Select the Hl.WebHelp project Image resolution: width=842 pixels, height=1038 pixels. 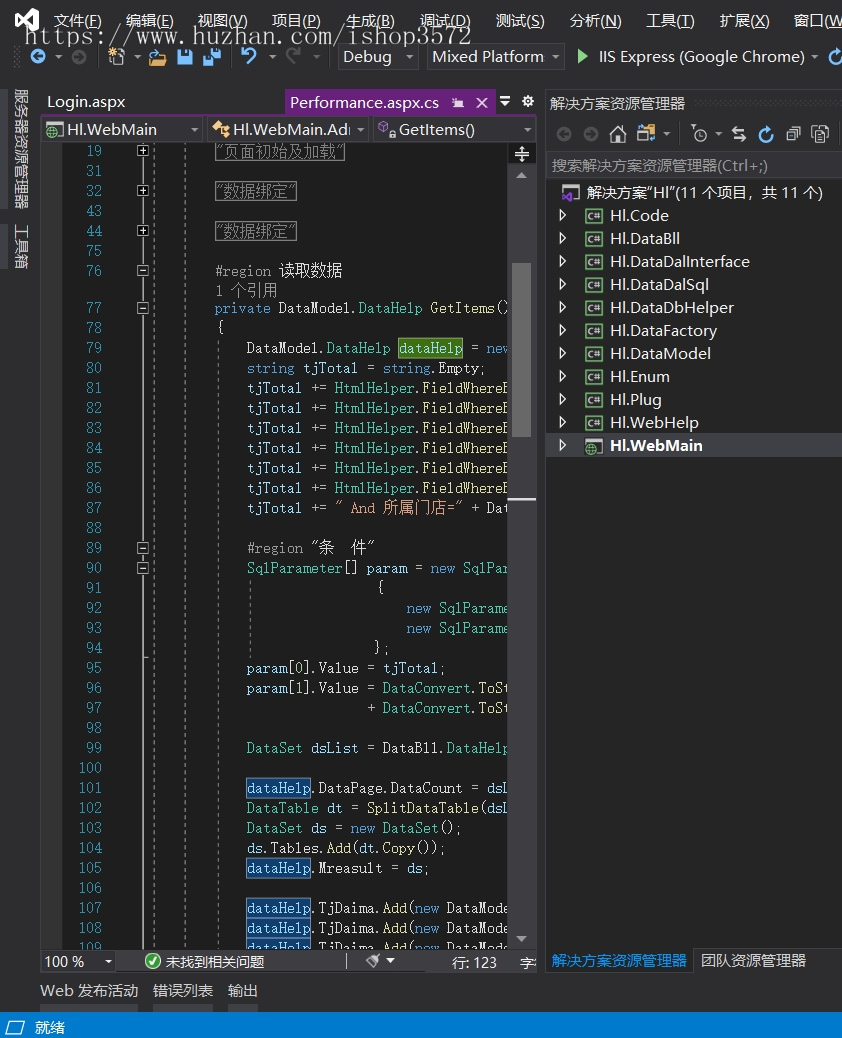654,422
